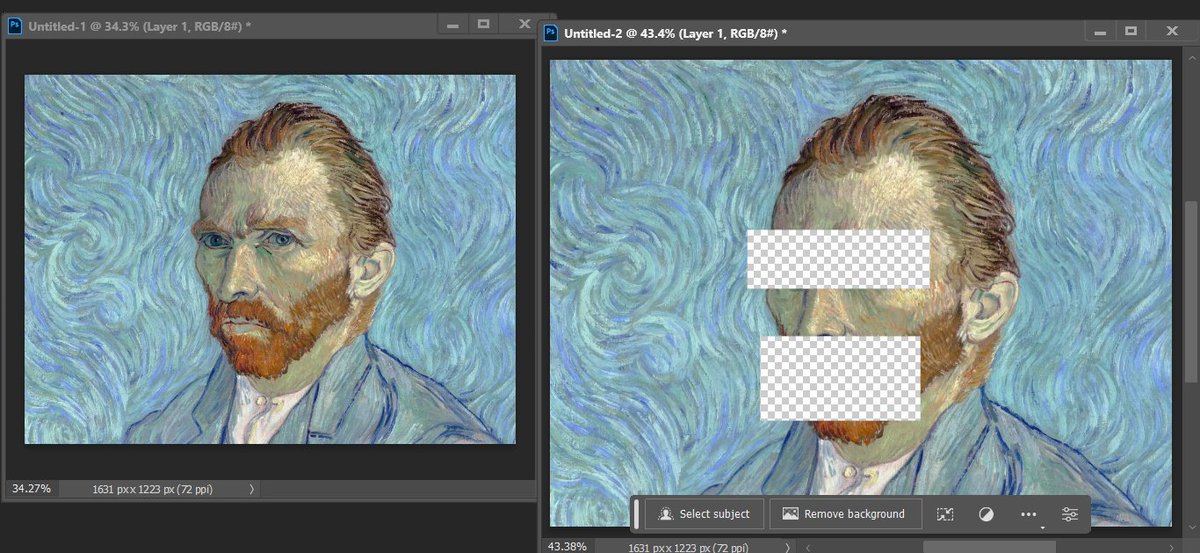This screenshot has height=553, width=1200.
Task: Click the upper transparent rectangle in Untitled-2
Action: (x=839, y=260)
